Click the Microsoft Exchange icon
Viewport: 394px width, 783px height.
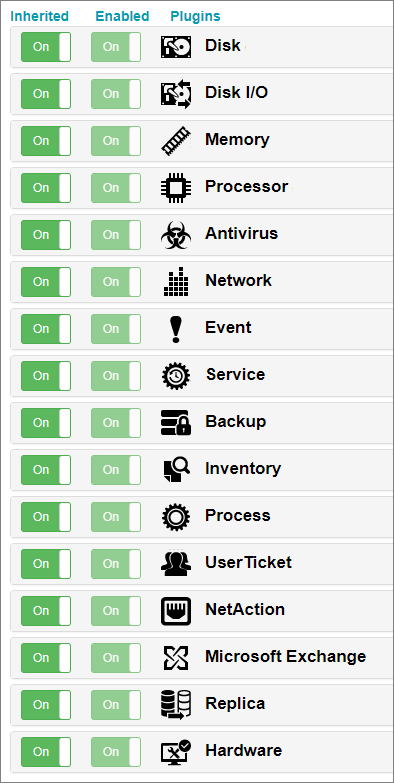point(176,658)
